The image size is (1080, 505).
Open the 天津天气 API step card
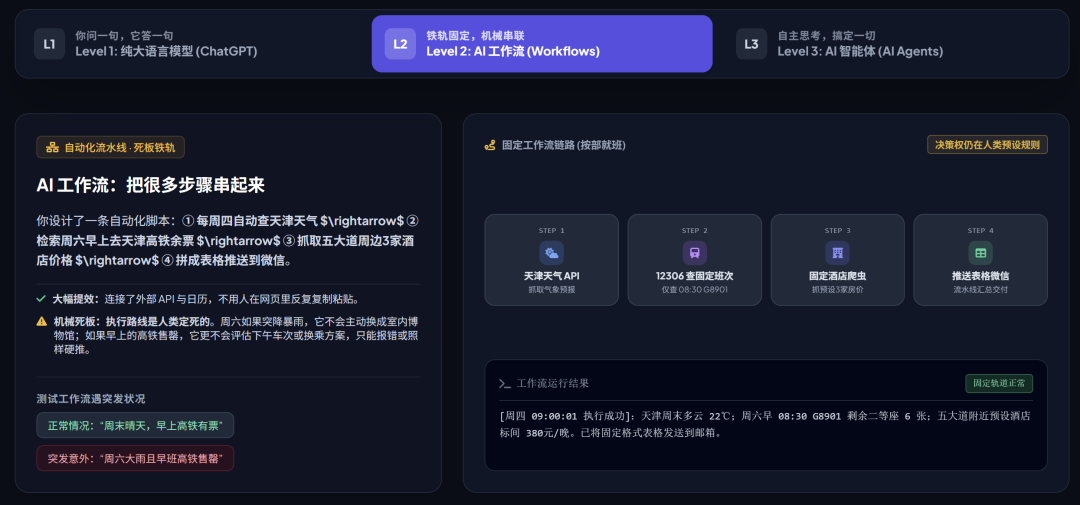pyautogui.click(x=552, y=260)
